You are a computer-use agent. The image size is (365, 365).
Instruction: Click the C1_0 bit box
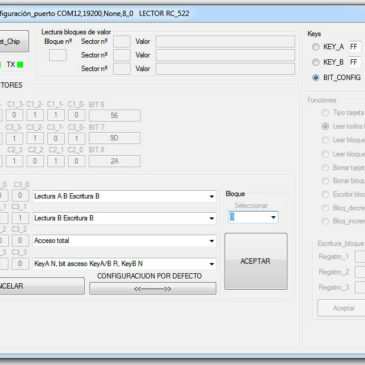76,115
